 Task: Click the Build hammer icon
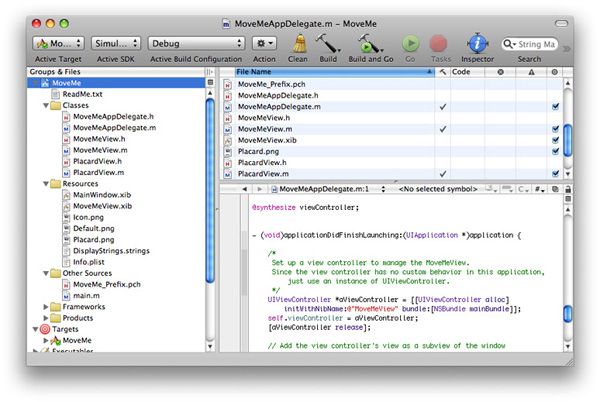point(328,43)
